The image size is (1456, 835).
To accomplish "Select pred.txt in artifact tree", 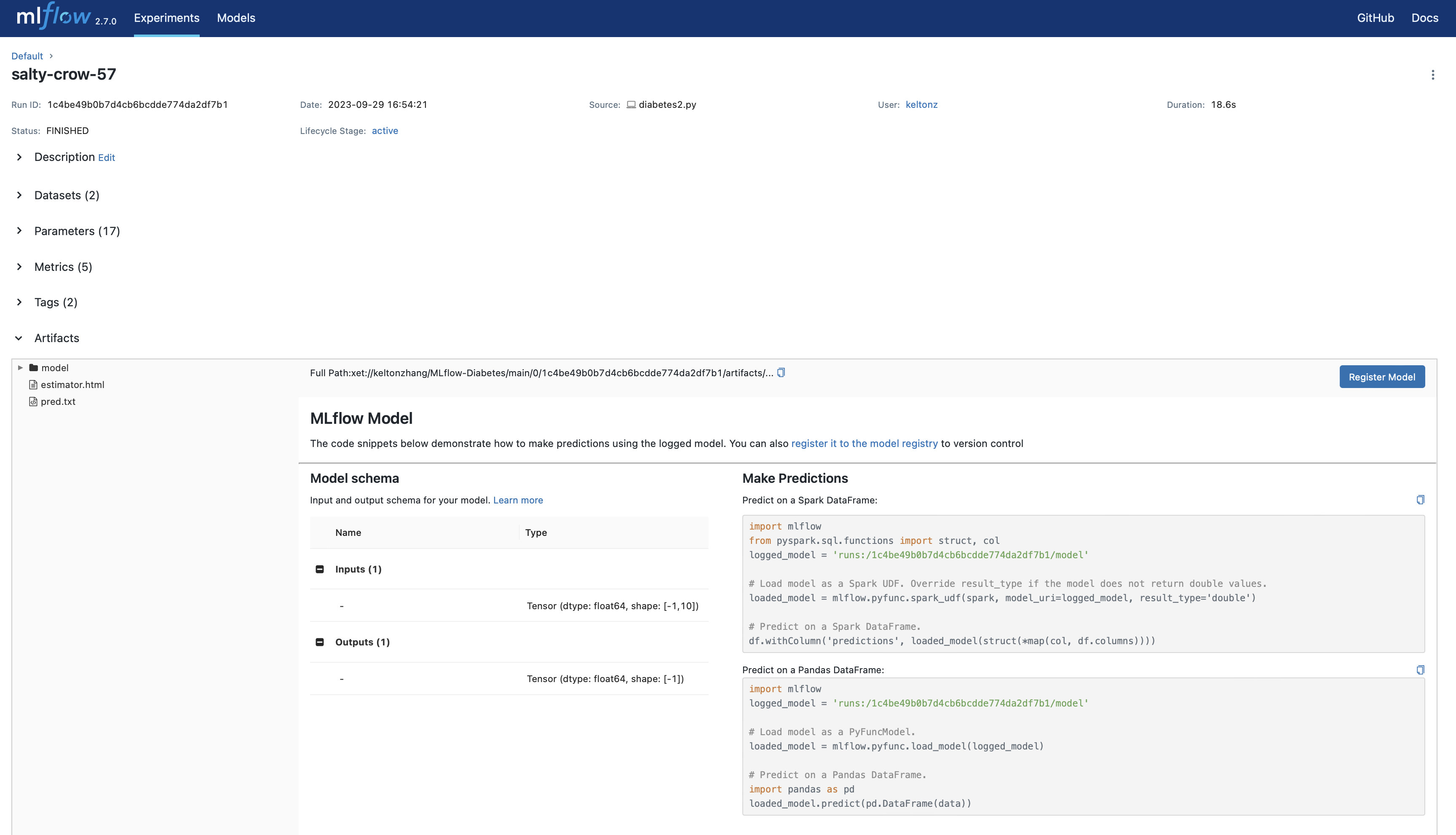I will (x=58, y=401).
